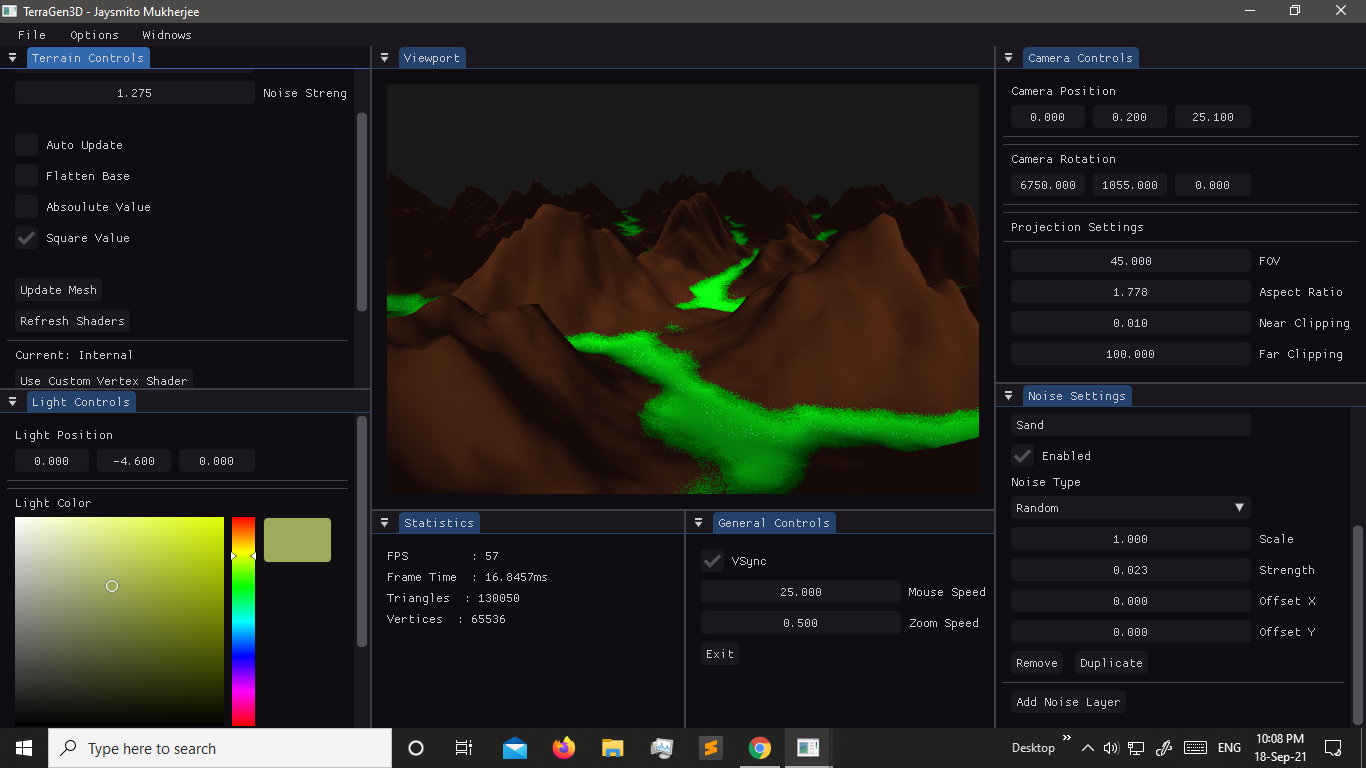Open the Options menu
Viewport: 1366px width, 768px height.
tap(94, 34)
